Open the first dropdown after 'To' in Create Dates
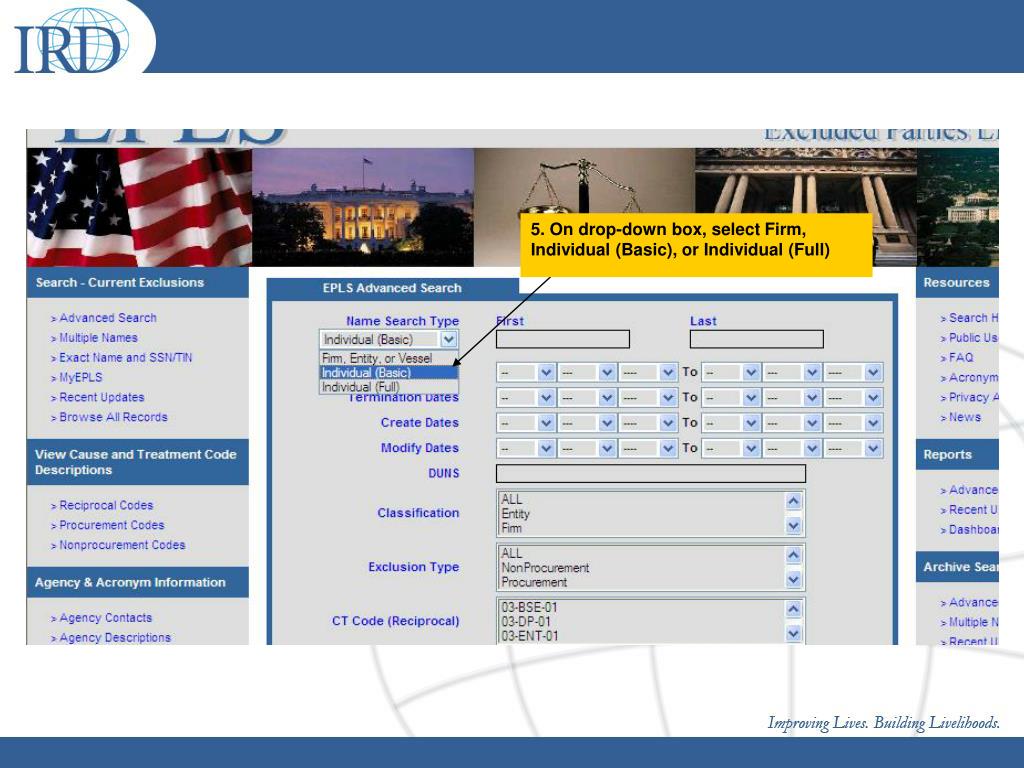The height and width of the screenshot is (768, 1024). (x=731, y=423)
